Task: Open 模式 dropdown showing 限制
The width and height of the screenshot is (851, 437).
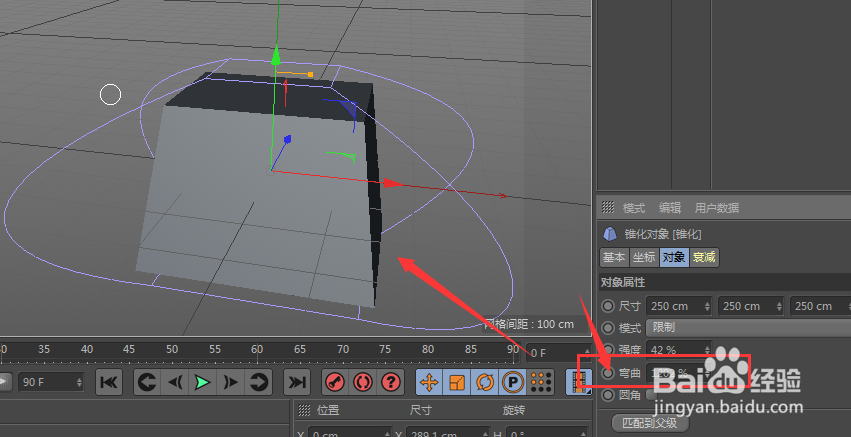Action: tap(748, 328)
